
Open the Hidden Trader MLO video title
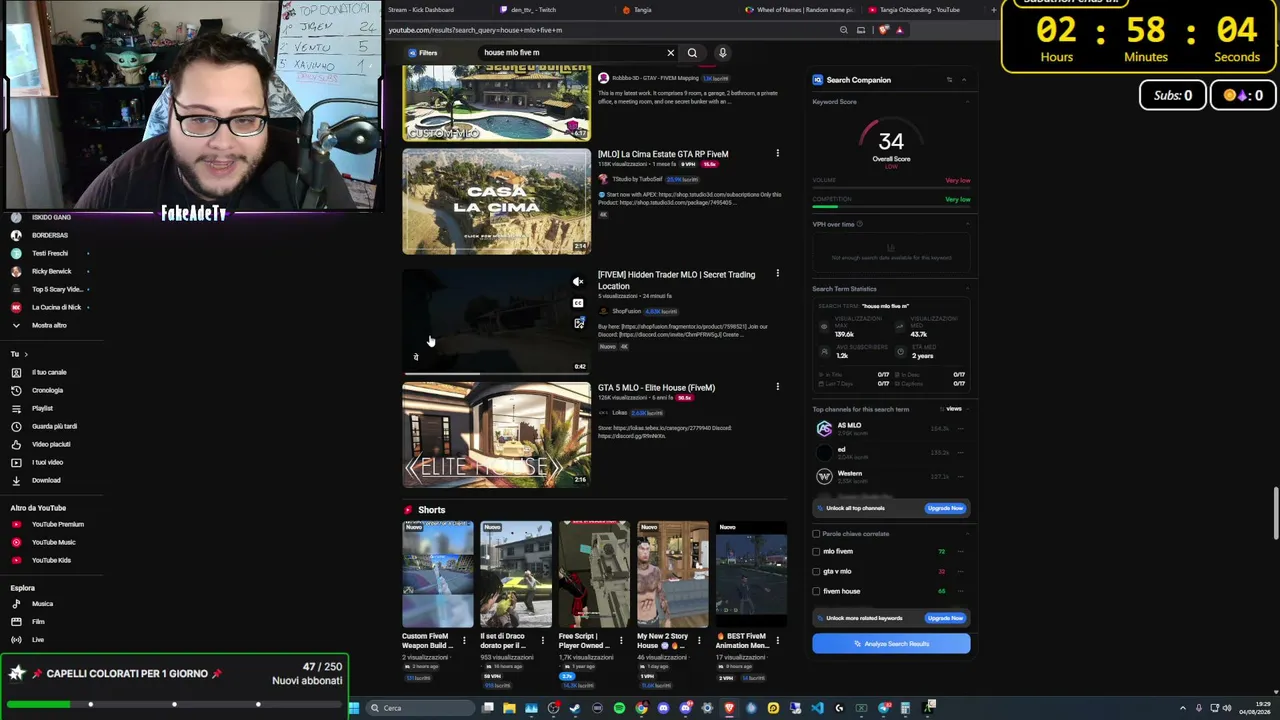(676, 280)
